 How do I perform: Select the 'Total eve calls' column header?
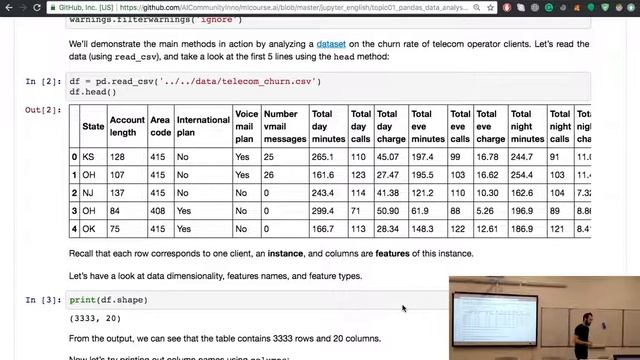[x=460, y=126]
